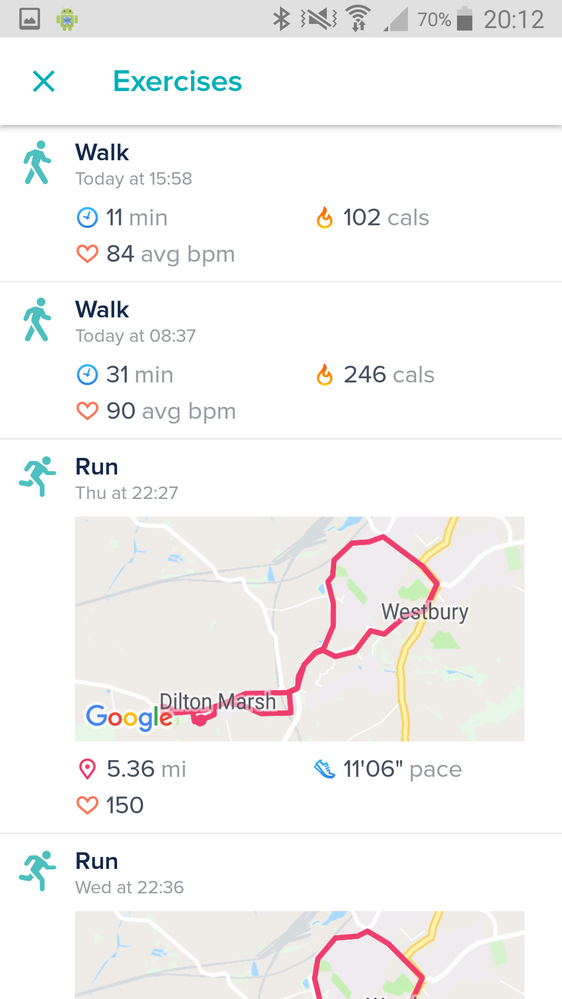Tap the running figure icon for Wednesday run
Image resolution: width=562 pixels, height=999 pixels.
pyautogui.click(x=37, y=870)
